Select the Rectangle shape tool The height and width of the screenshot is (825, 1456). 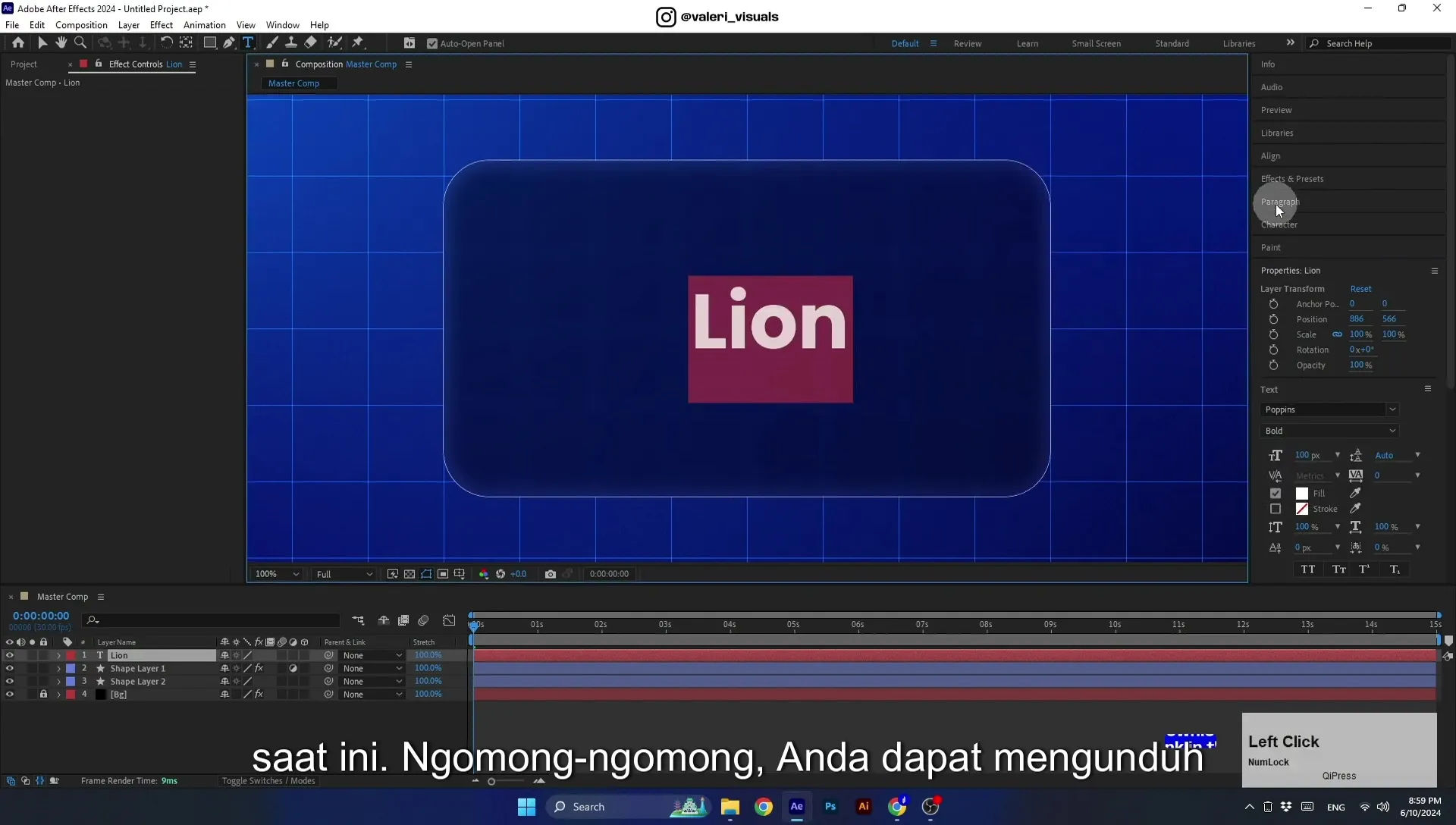(210, 43)
